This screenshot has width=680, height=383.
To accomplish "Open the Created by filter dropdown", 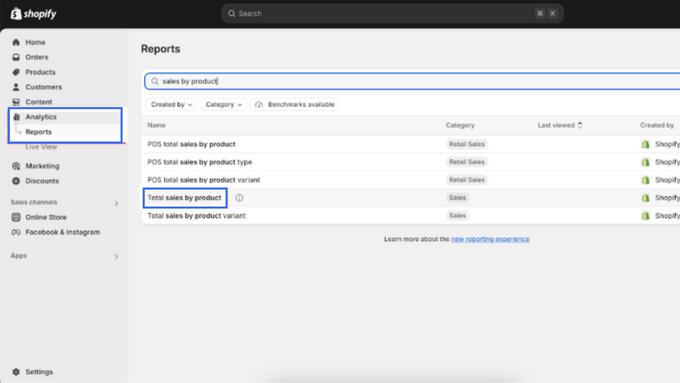I will click(171, 105).
